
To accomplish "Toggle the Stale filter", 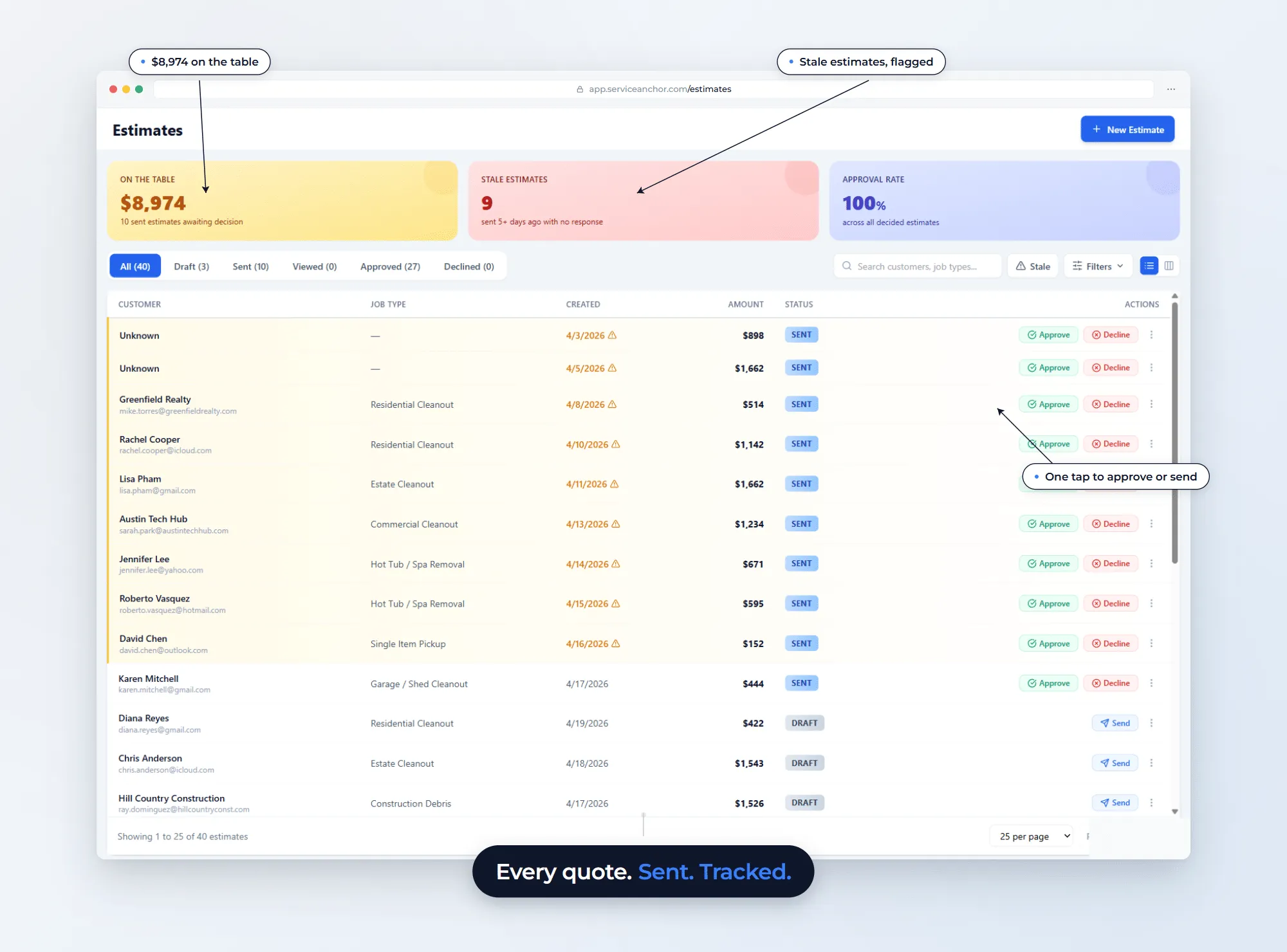I will click(1033, 266).
